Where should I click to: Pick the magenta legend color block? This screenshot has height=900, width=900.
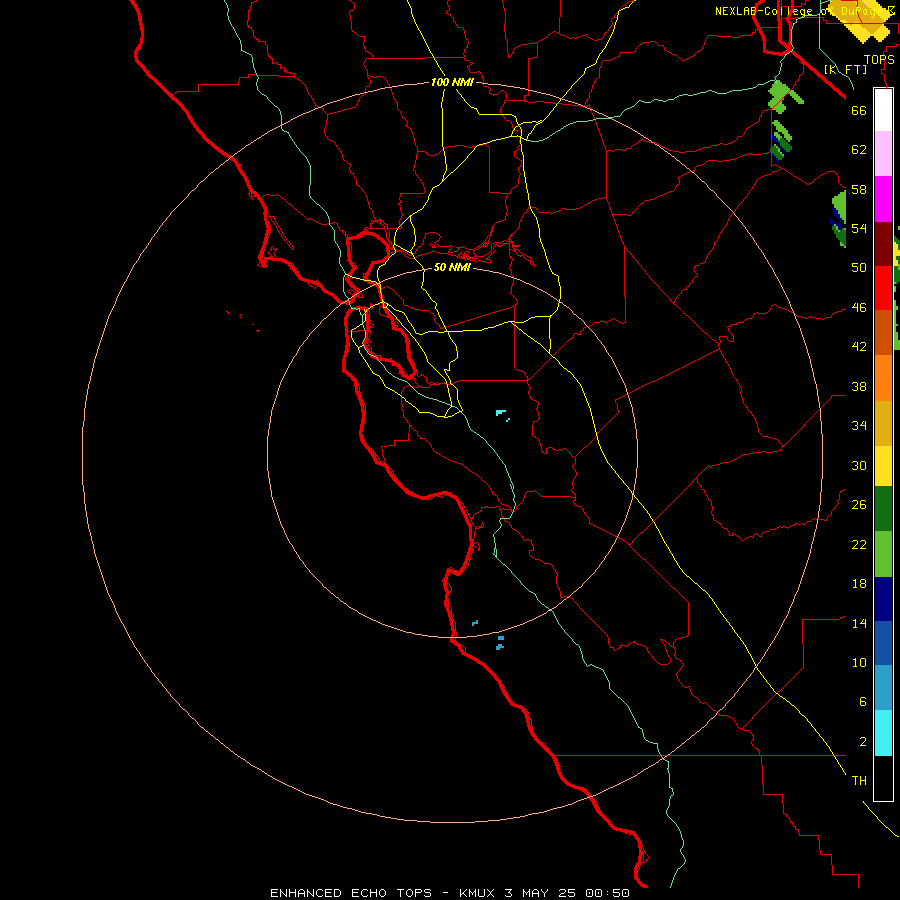[x=883, y=199]
